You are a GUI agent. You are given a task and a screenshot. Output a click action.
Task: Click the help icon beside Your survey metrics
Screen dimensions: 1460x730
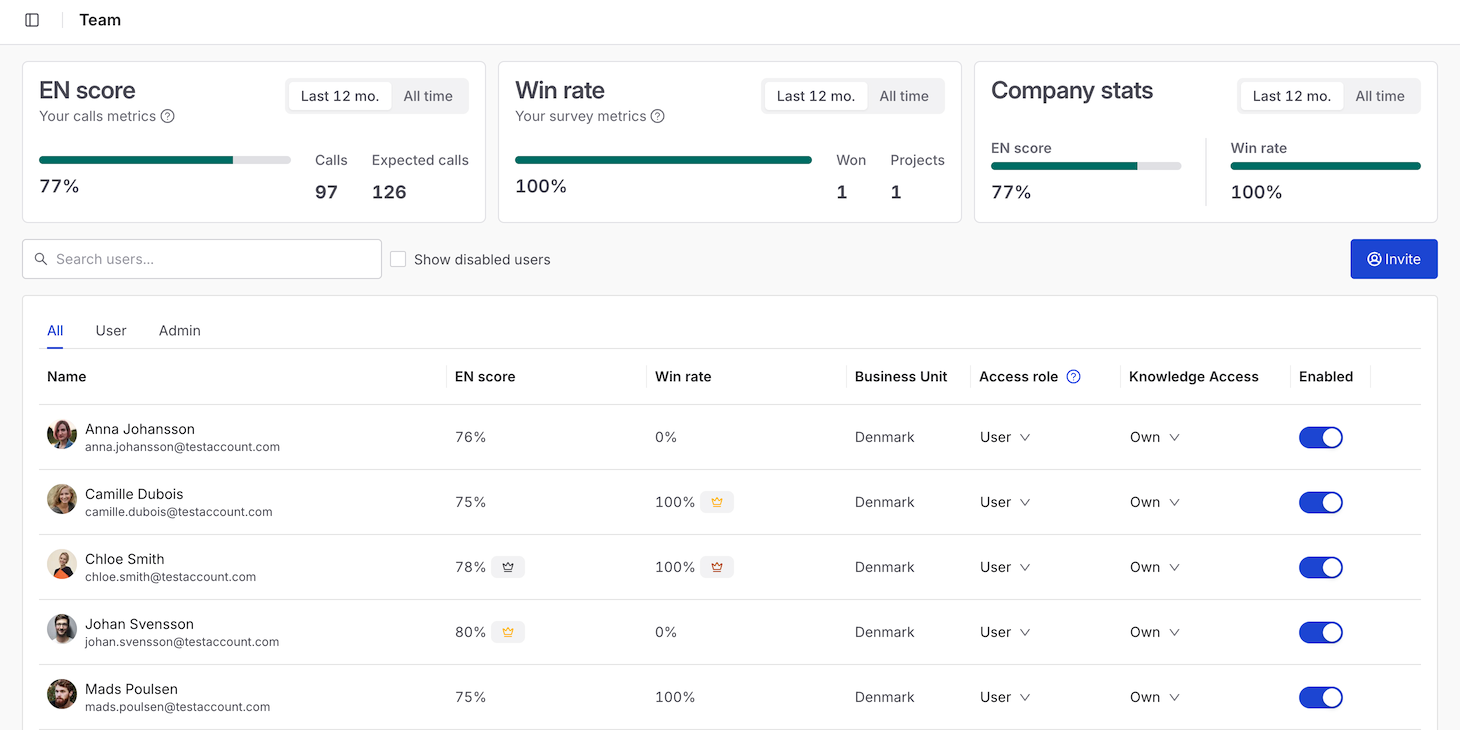click(658, 116)
